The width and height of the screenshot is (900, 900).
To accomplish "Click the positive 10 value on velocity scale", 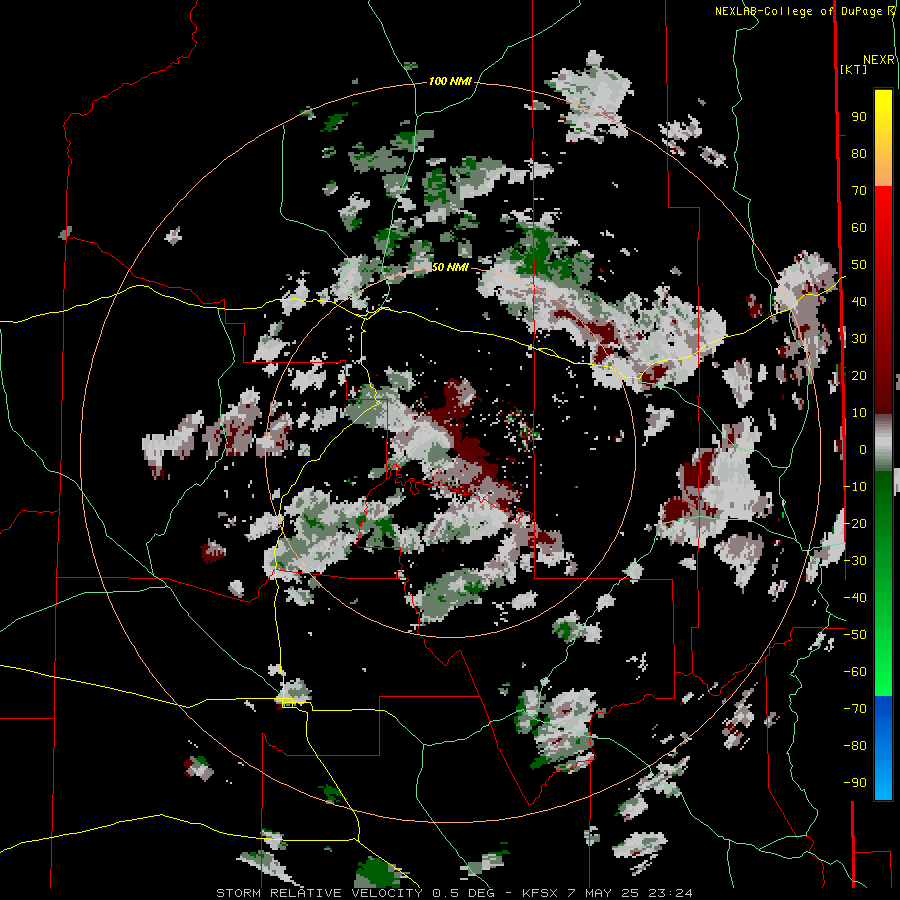I will click(859, 413).
